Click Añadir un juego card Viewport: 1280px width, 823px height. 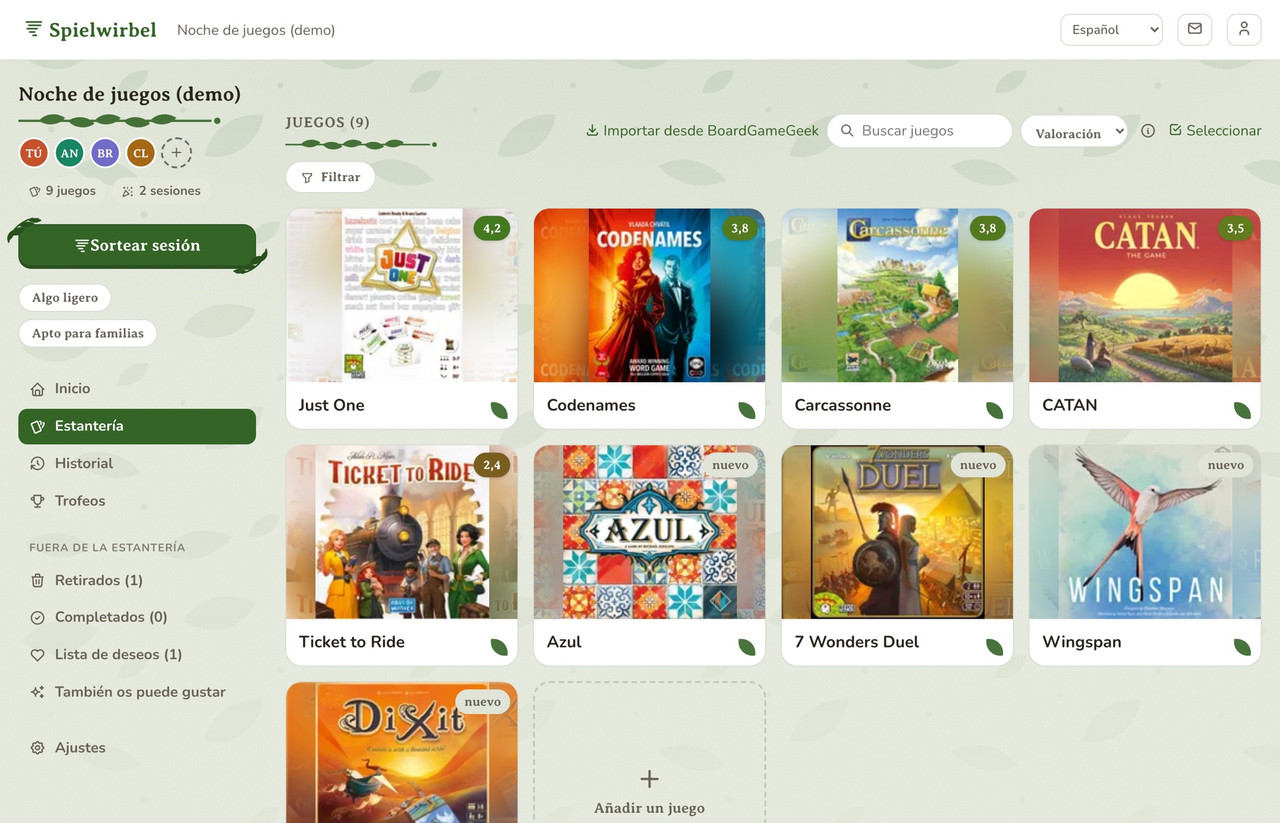[x=649, y=752]
